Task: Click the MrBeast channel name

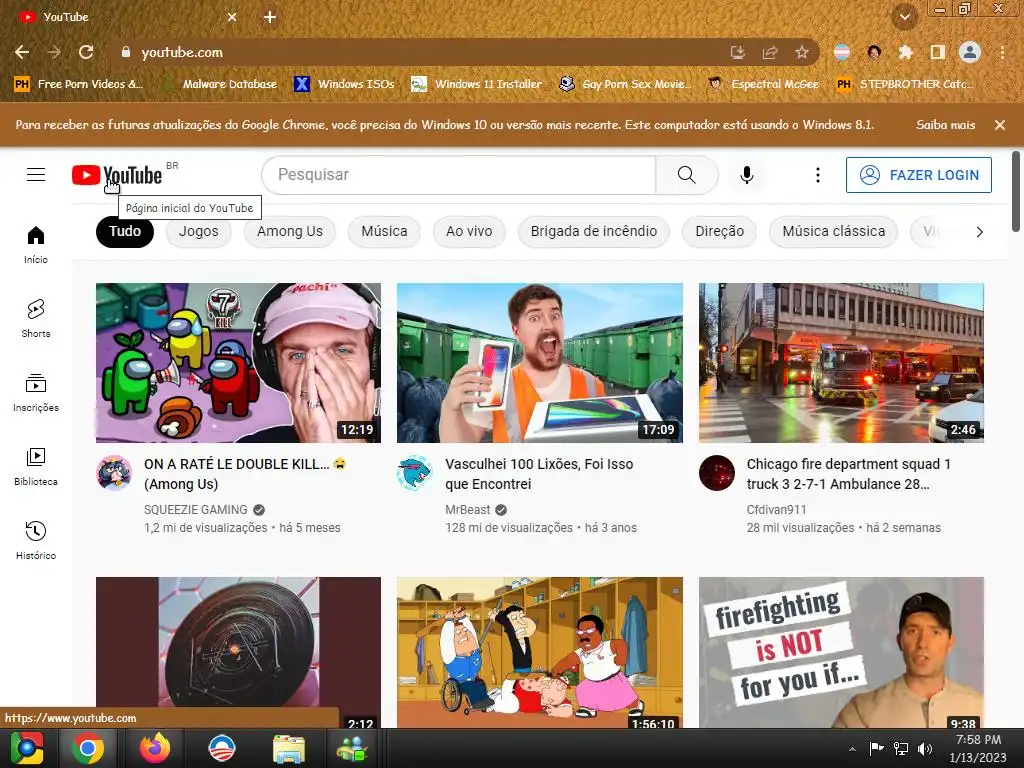Action: coord(468,510)
